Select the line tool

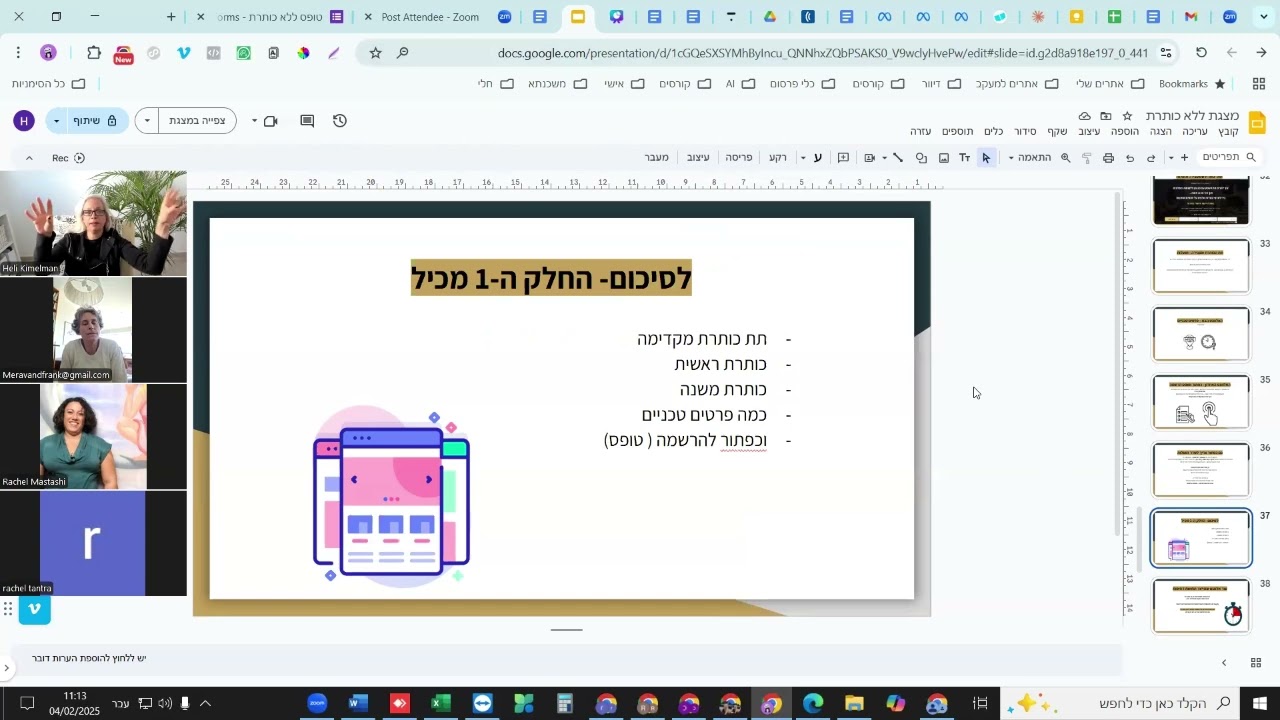coord(898,158)
